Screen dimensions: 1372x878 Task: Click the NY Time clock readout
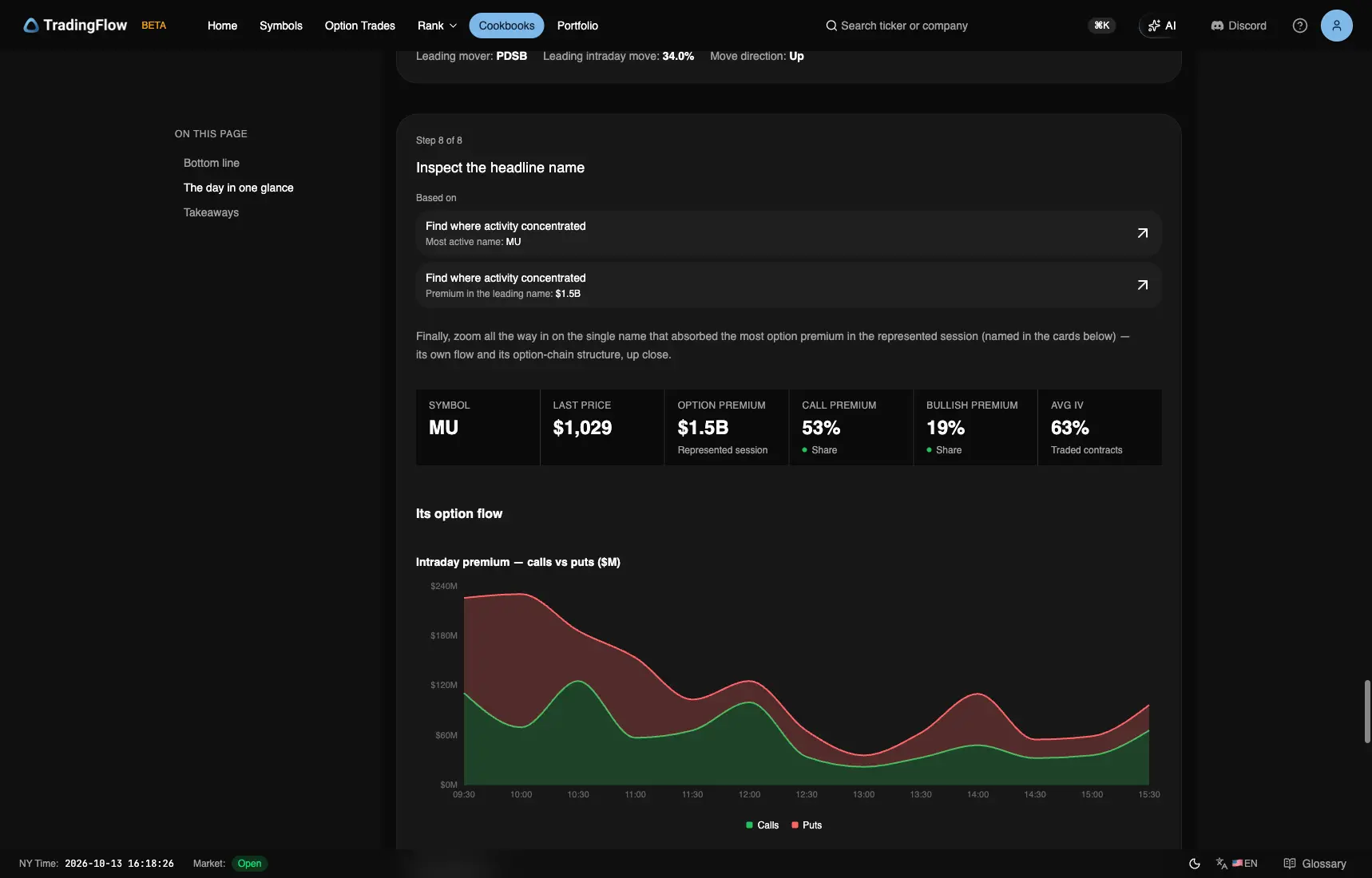point(119,864)
